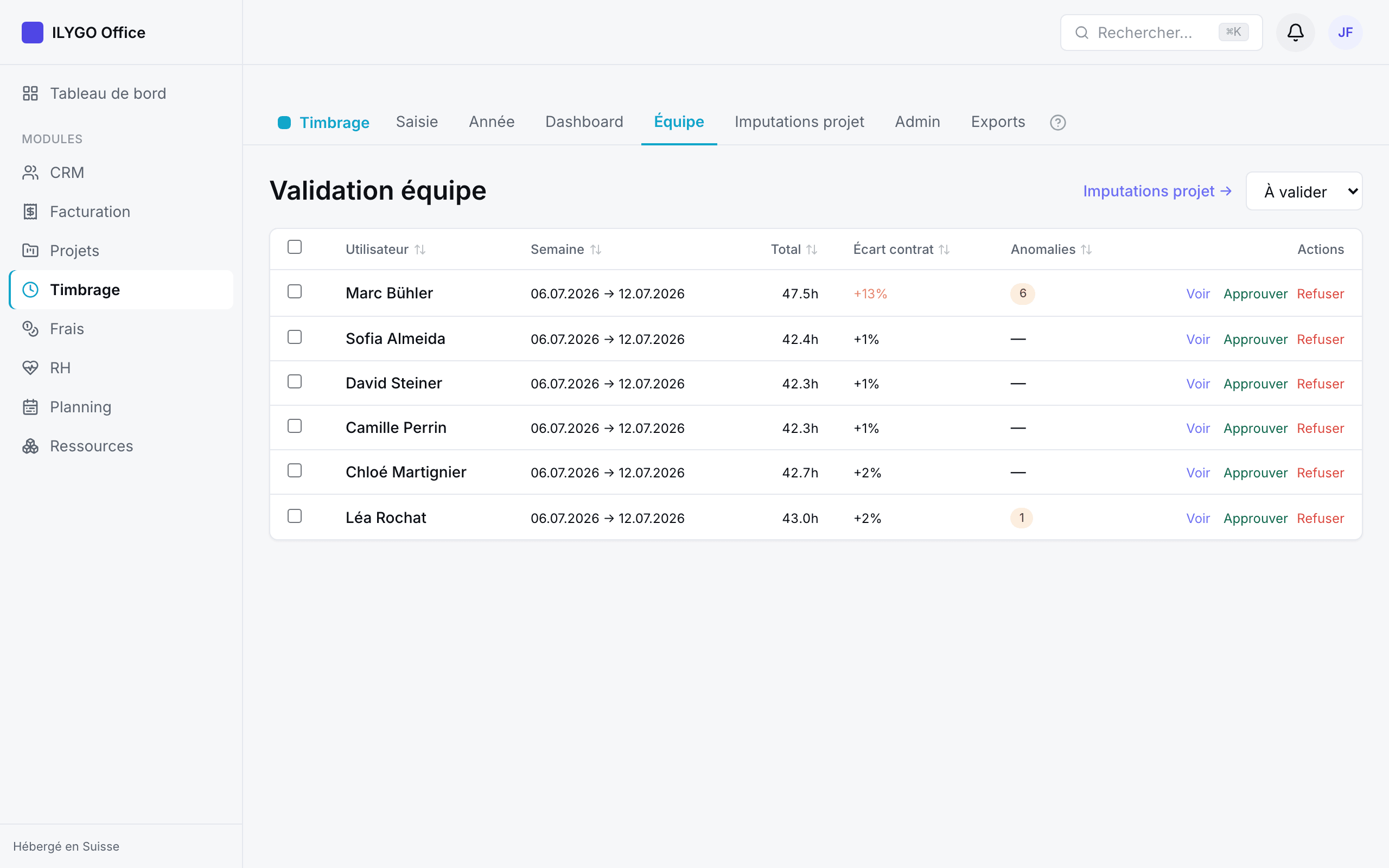
Task: Open the Frais coins icon
Action: coord(30,328)
